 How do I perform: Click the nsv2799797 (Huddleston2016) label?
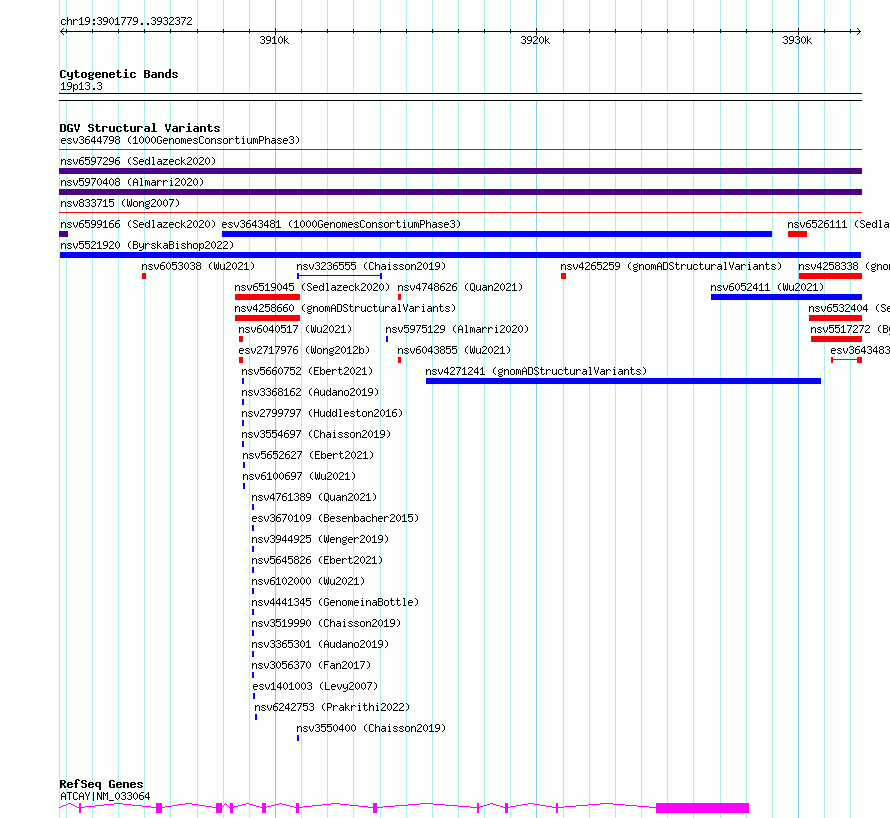[322, 413]
